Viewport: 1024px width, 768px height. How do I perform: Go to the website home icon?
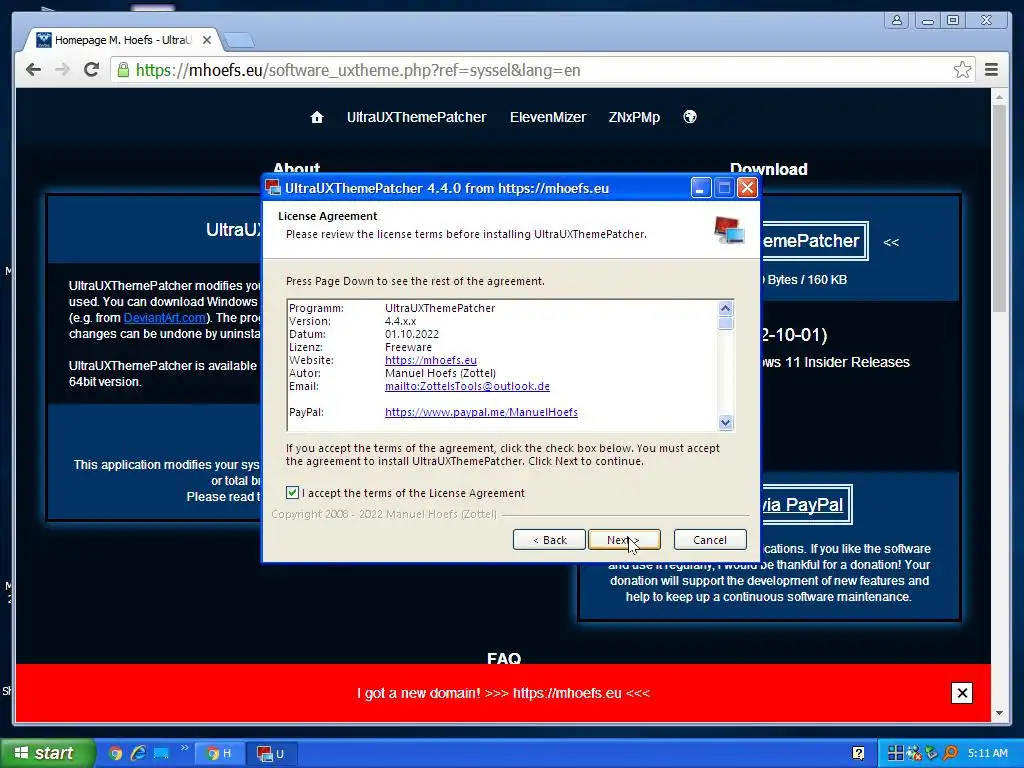[x=317, y=117]
